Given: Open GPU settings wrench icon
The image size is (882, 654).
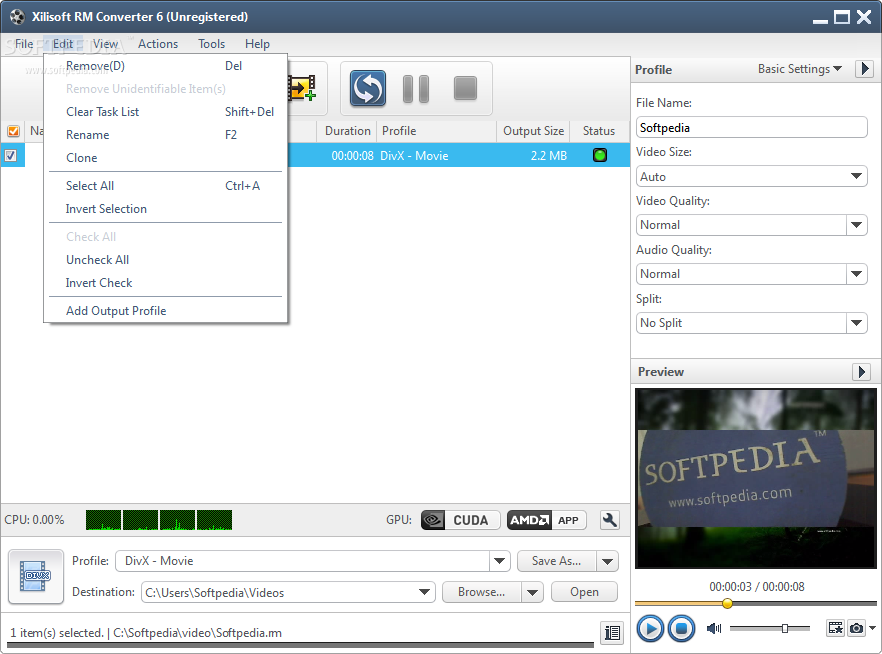Looking at the screenshot, I should [609, 520].
